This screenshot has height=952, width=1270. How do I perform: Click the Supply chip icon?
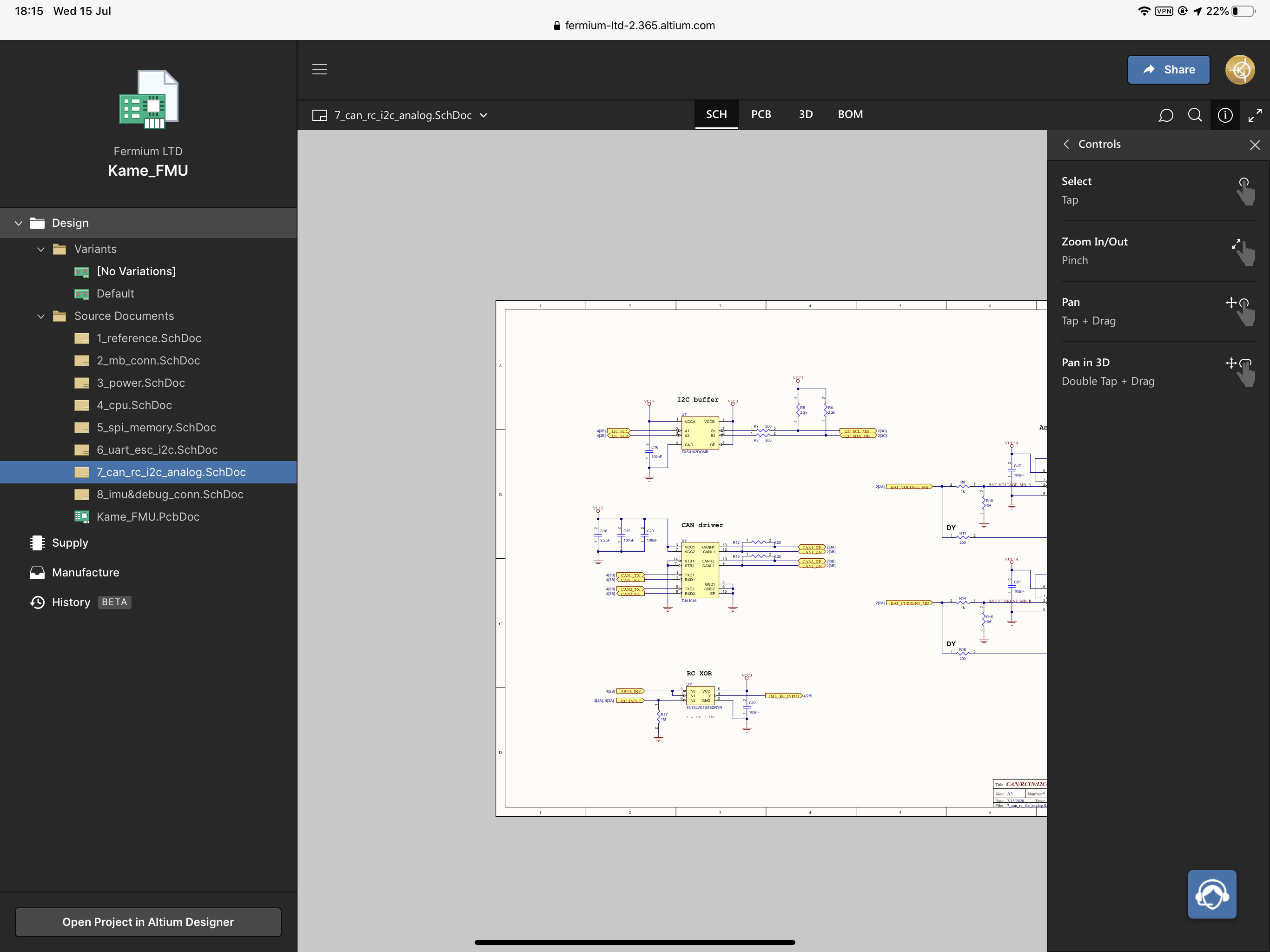point(37,542)
